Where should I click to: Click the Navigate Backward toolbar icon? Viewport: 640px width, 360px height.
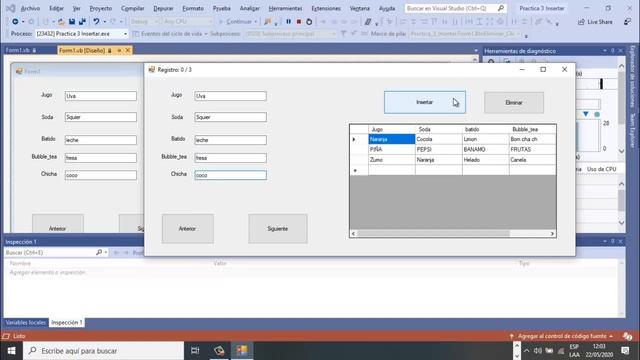click(x=15, y=22)
